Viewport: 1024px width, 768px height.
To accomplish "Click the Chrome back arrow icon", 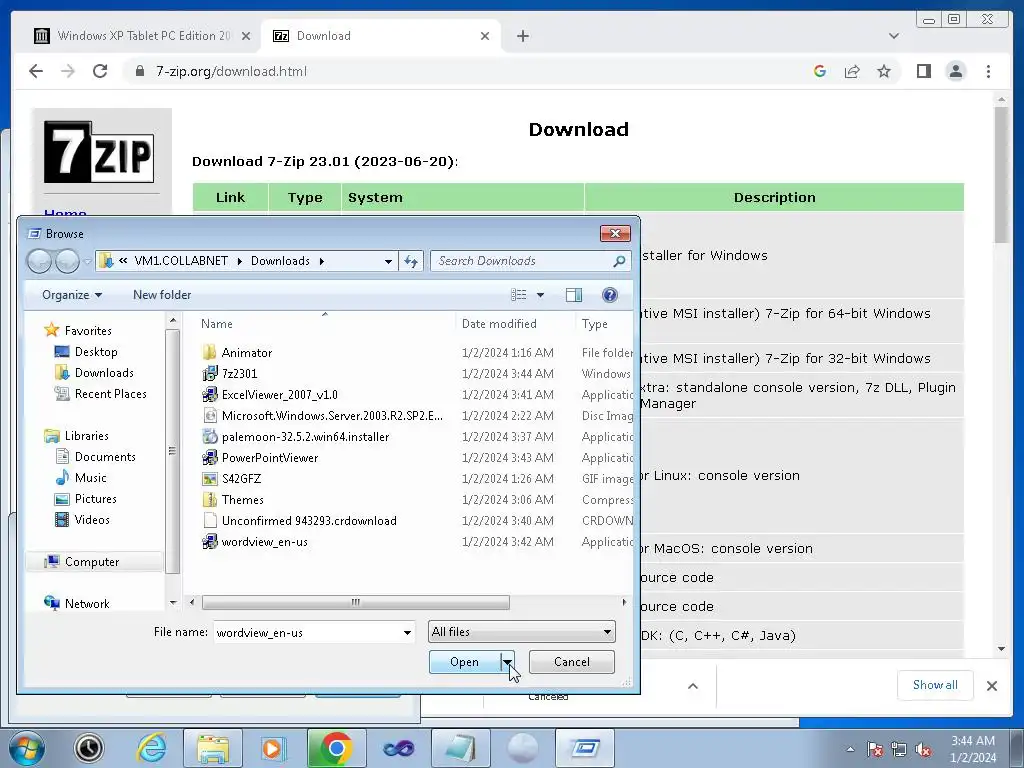I will (x=36, y=71).
